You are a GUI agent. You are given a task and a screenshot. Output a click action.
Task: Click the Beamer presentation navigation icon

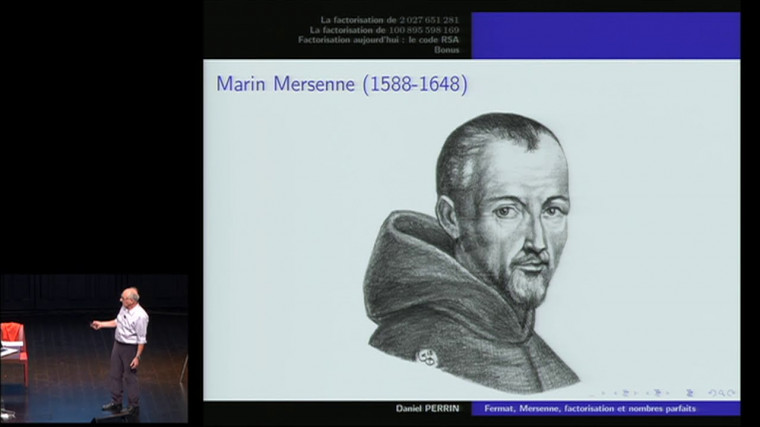pyautogui.click(x=690, y=393)
